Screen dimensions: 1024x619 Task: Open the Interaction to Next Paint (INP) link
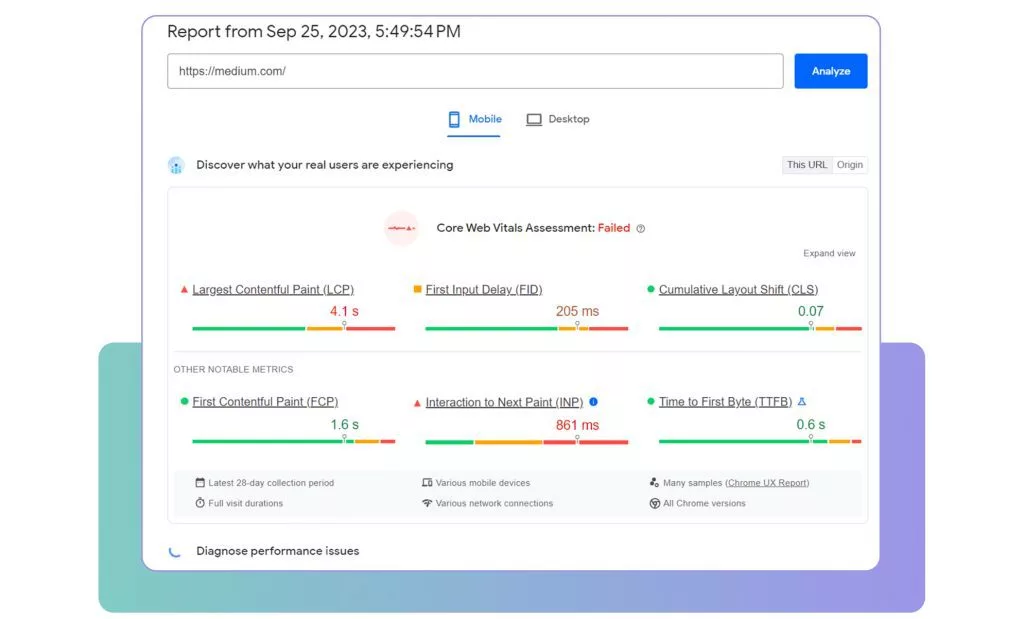(504, 402)
